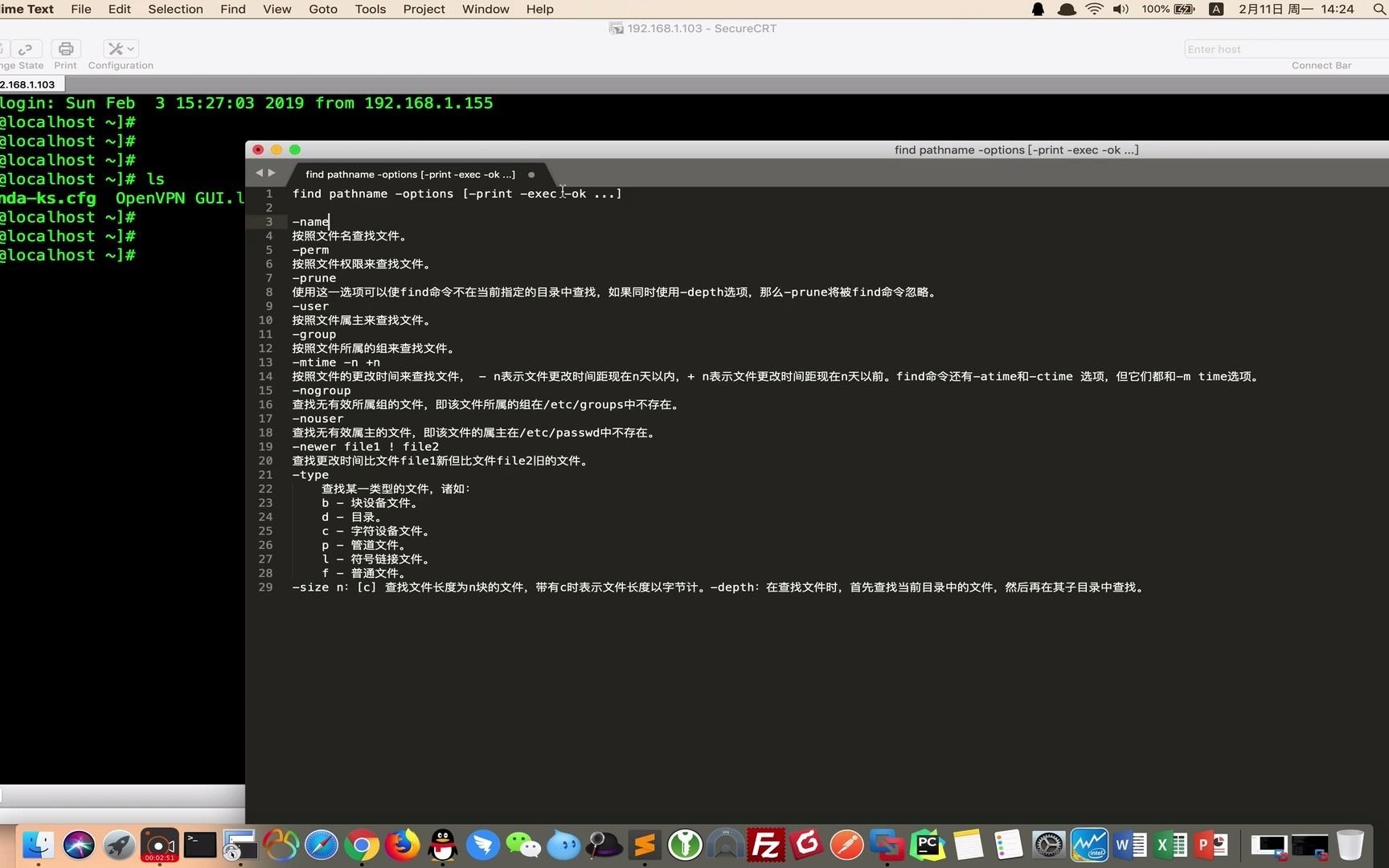Open Postman from the Dock
This screenshot has width=1389, height=868.
(846, 845)
